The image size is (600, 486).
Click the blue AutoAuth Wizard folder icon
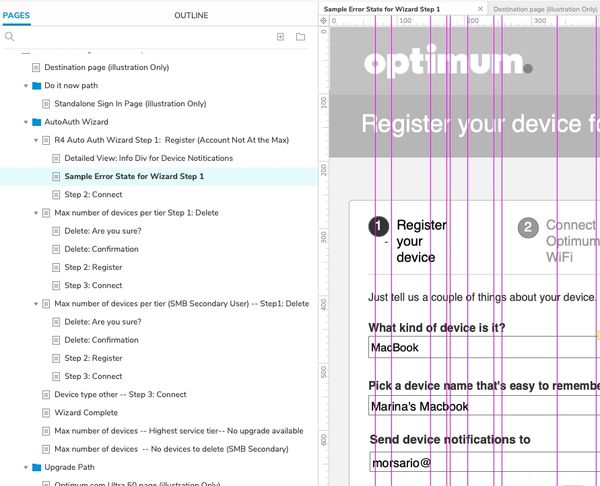[x=36, y=122]
